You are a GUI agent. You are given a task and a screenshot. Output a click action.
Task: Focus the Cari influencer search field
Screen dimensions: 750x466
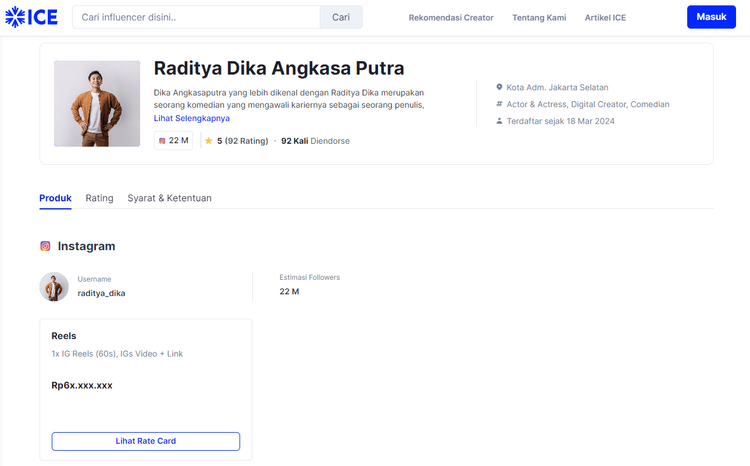[x=196, y=17]
